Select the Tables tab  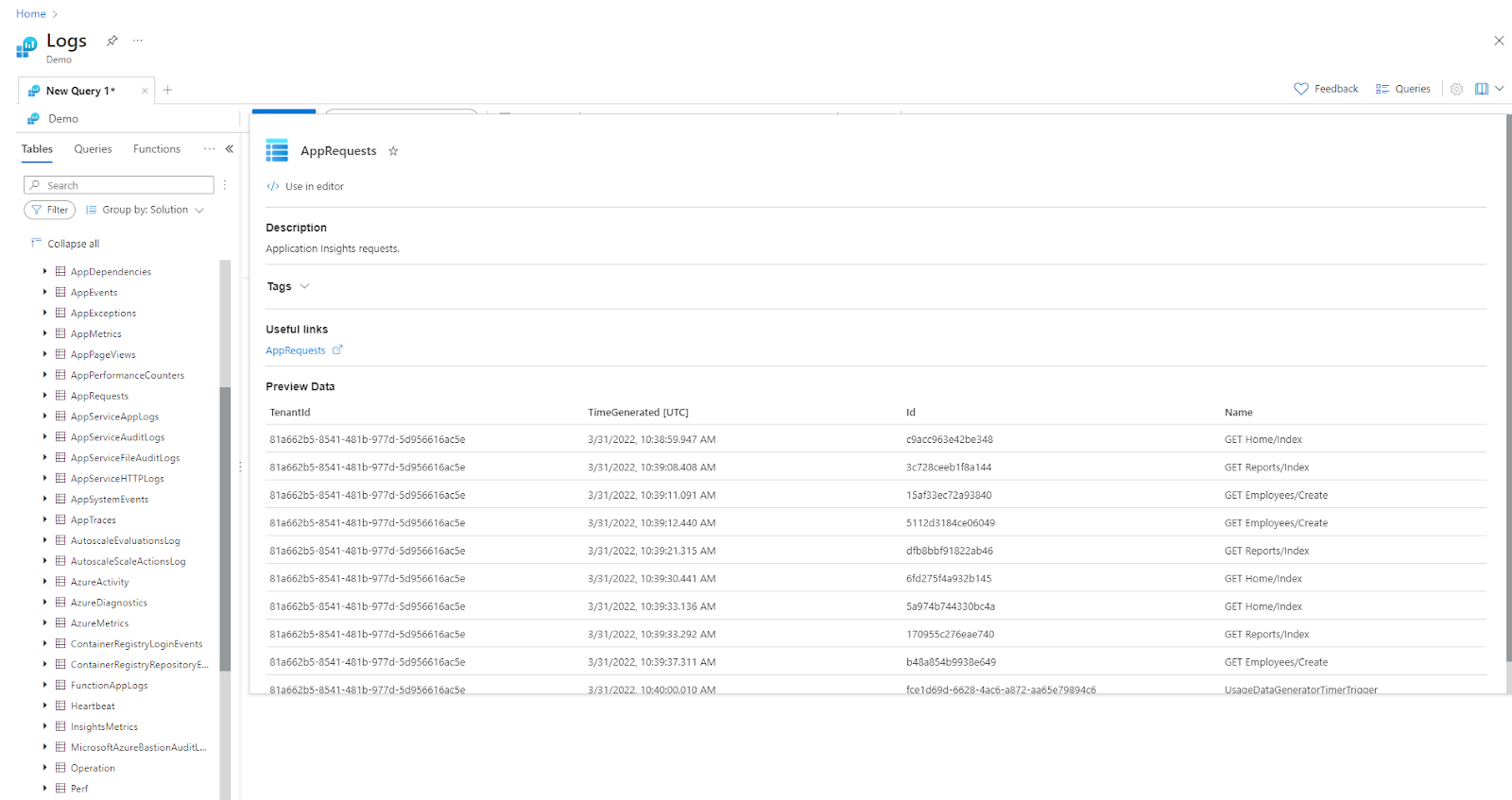[37, 149]
